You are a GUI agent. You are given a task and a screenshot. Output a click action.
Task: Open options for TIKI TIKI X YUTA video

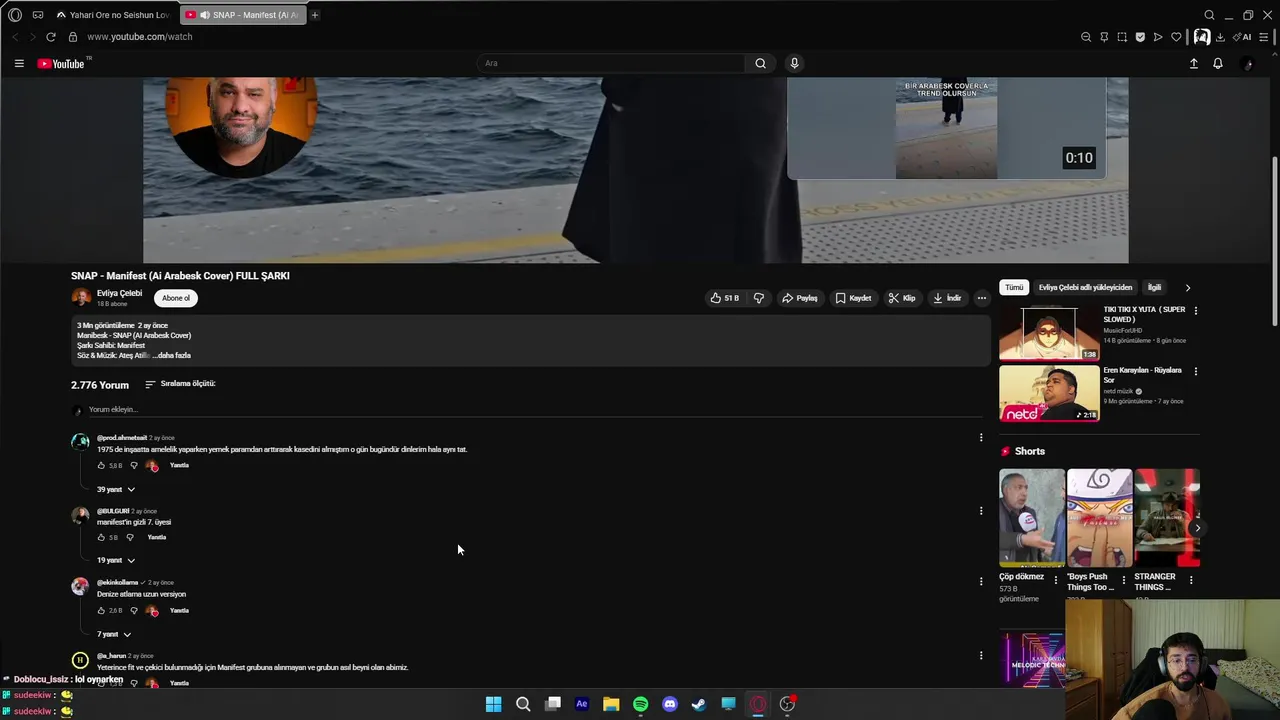coord(1195,310)
